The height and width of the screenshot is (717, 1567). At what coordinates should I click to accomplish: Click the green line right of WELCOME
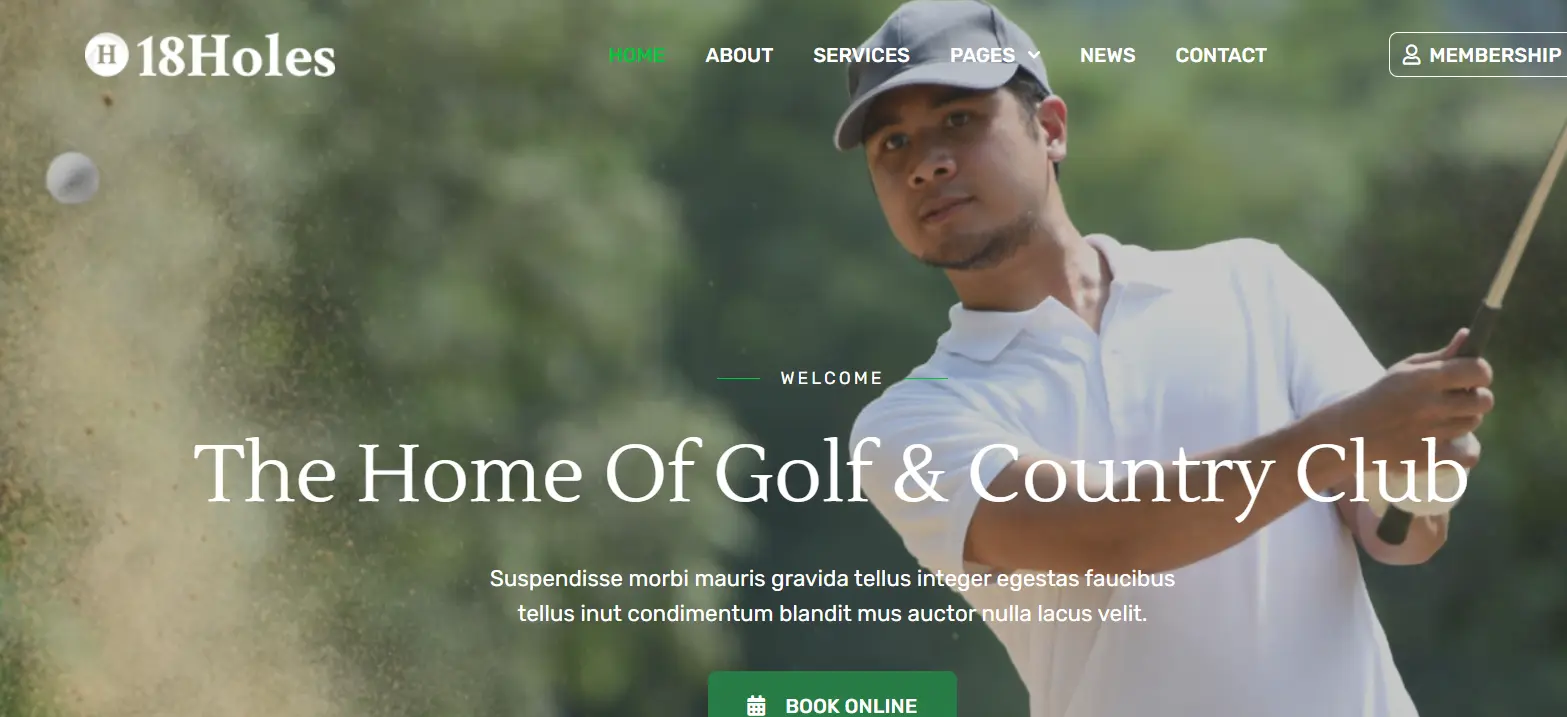[927, 379]
